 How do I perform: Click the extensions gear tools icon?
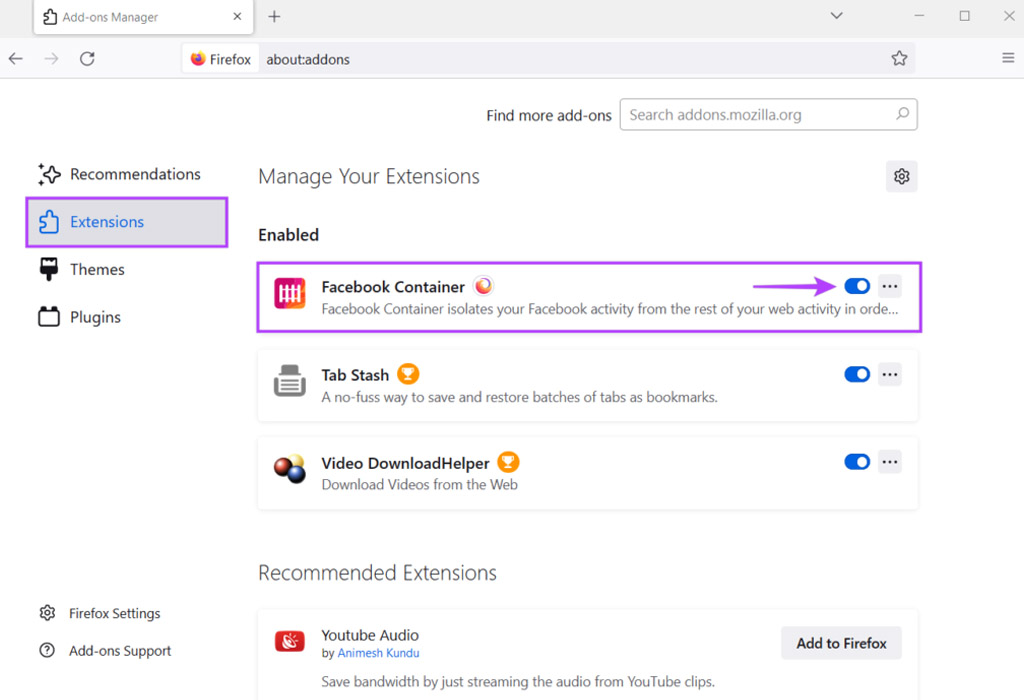click(901, 177)
